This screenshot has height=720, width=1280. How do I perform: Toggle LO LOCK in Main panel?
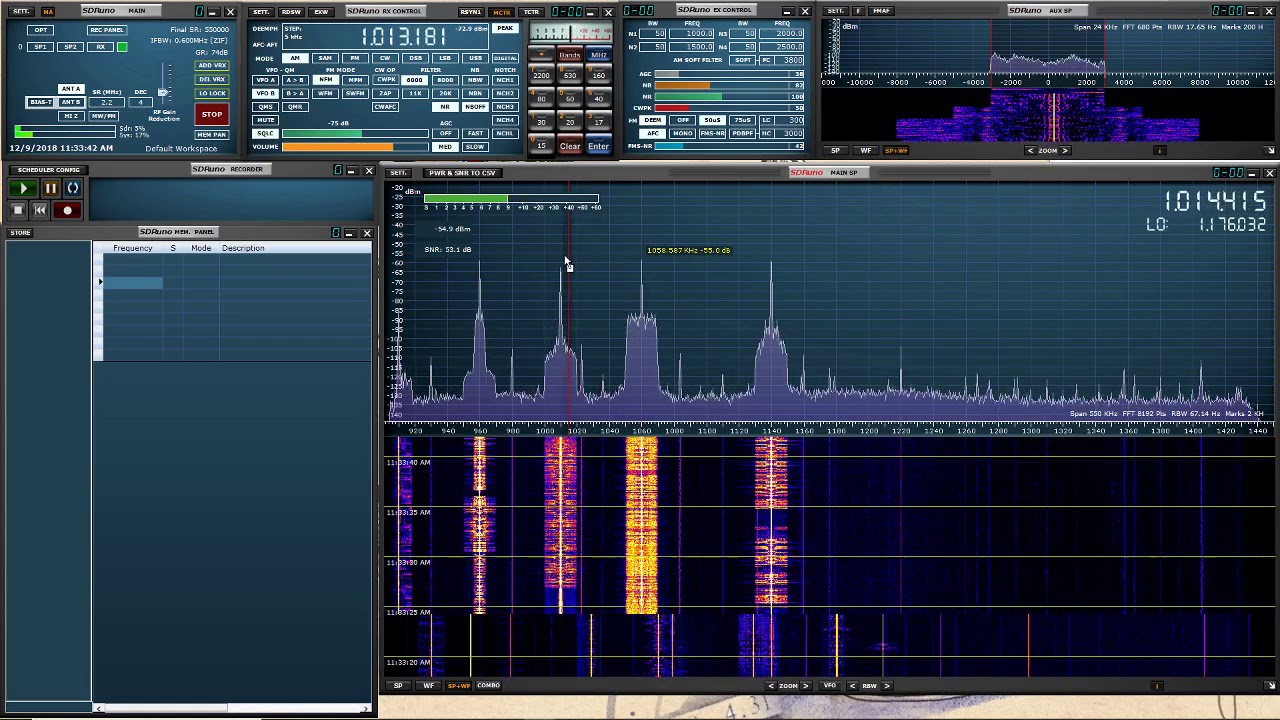point(212,93)
